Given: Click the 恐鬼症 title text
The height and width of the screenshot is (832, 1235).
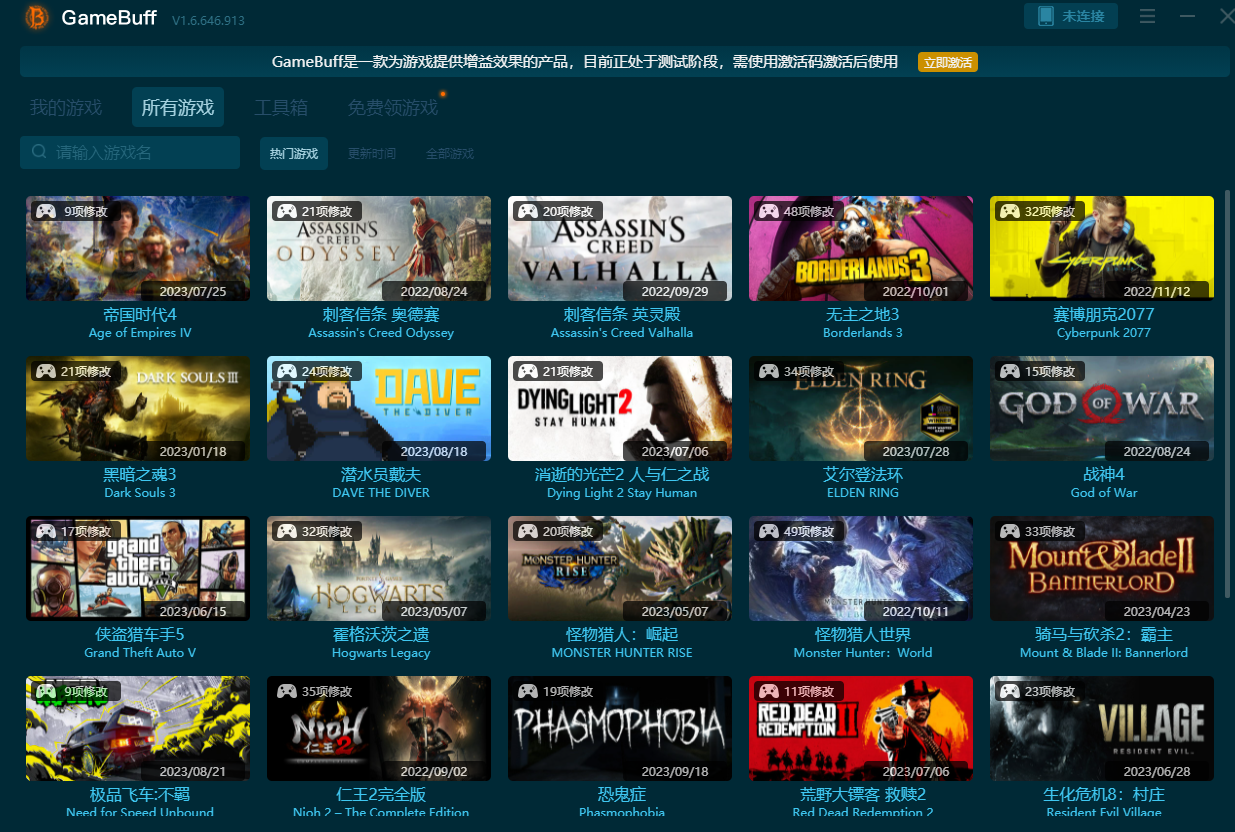Looking at the screenshot, I should pos(622,794).
